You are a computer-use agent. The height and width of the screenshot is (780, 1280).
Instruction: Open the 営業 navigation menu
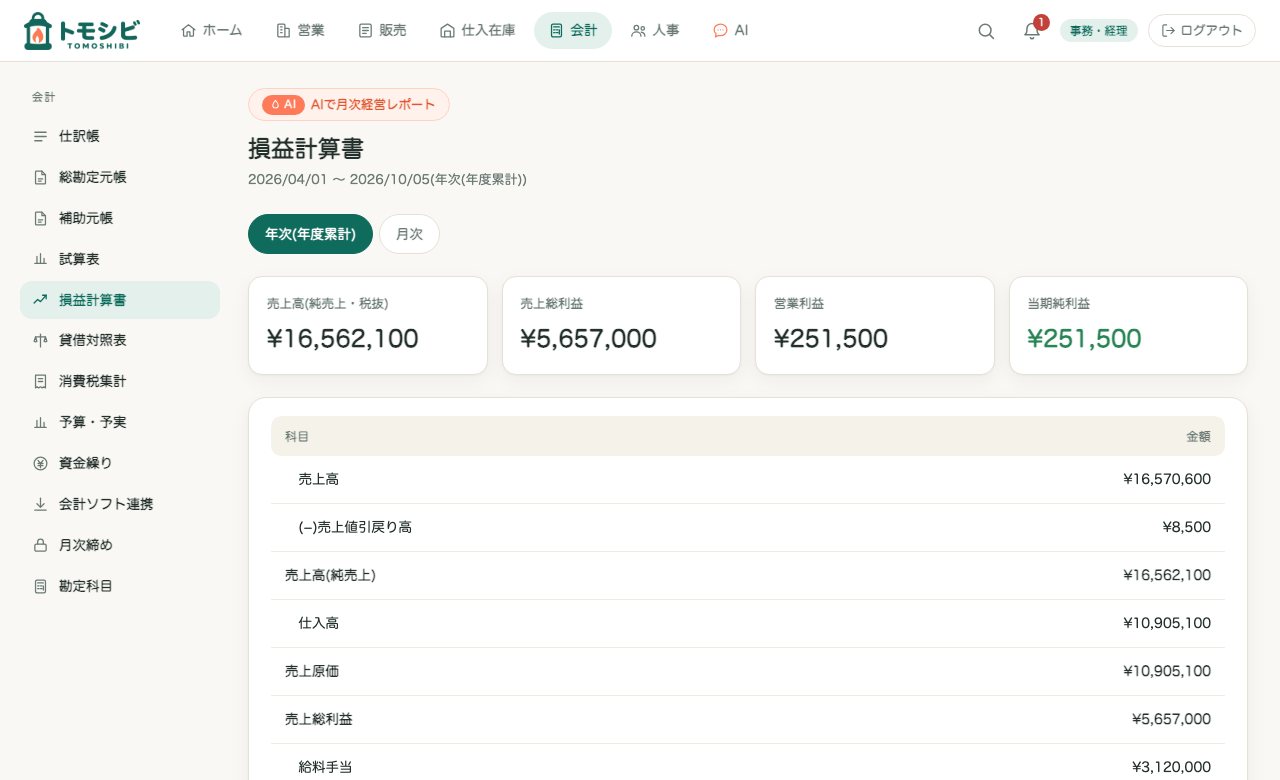[x=300, y=31]
